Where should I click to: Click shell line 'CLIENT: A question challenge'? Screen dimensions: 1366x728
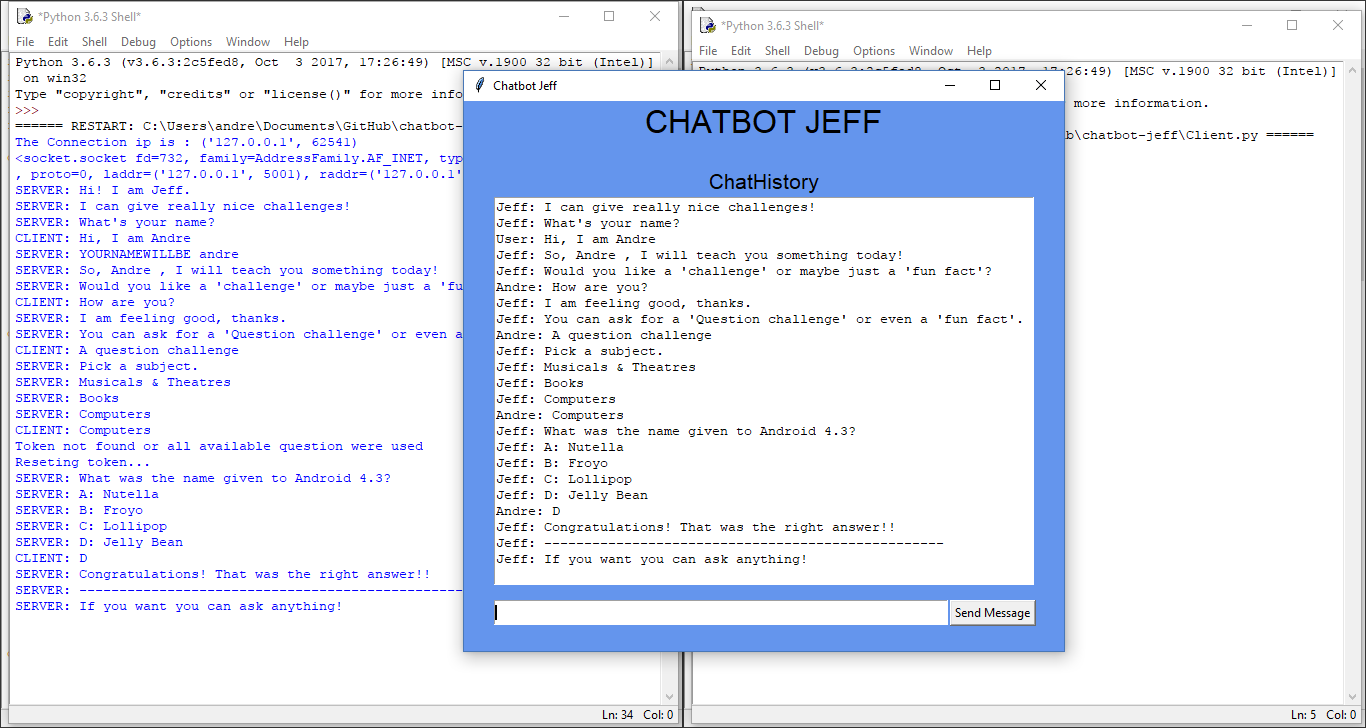tap(127, 350)
